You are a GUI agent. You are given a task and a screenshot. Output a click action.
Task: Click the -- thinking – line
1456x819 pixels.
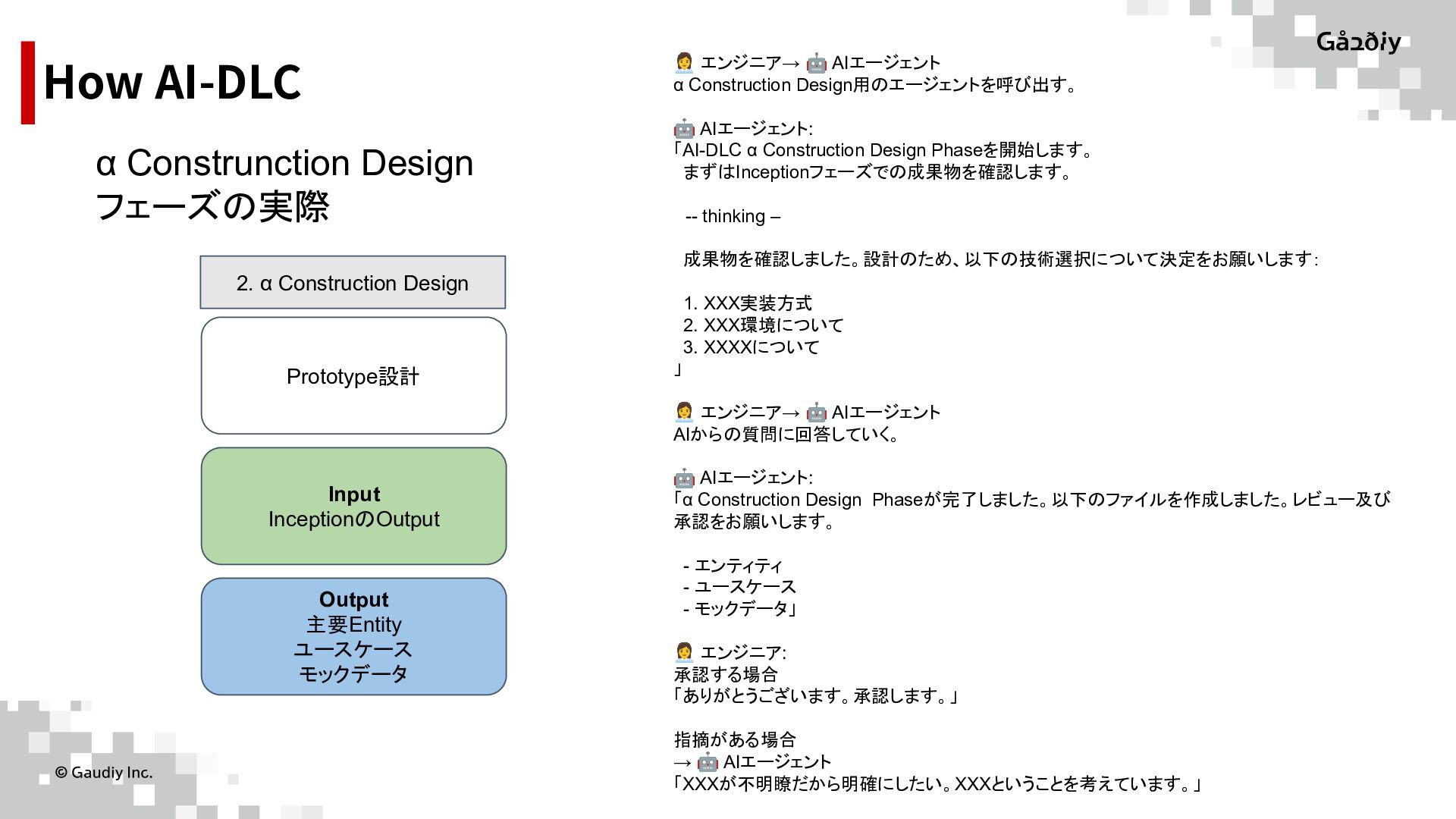(x=732, y=216)
